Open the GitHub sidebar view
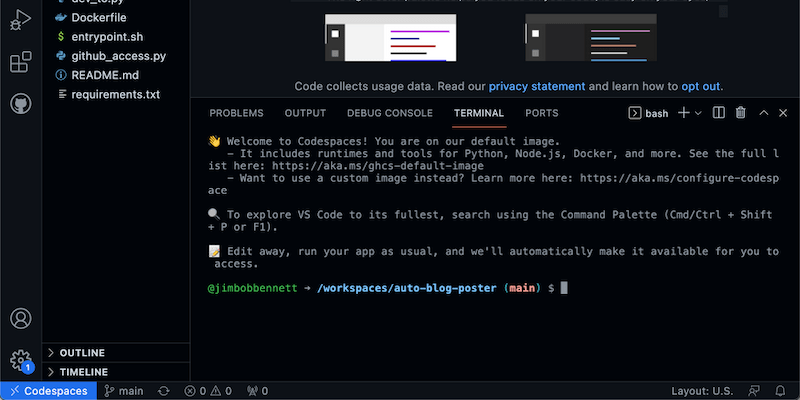Screen dimensions: 800x400 (20, 104)
